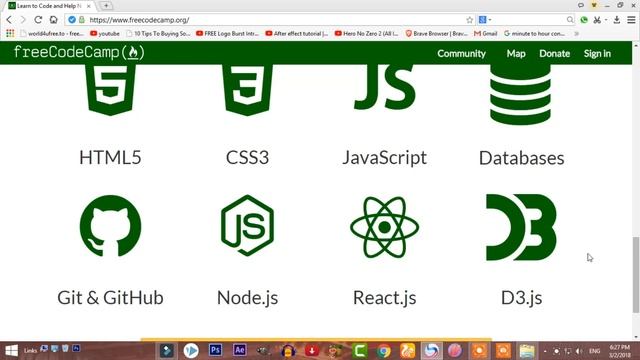
Task: Open dropdown arrow beside scissors icon
Action: coord(606,20)
